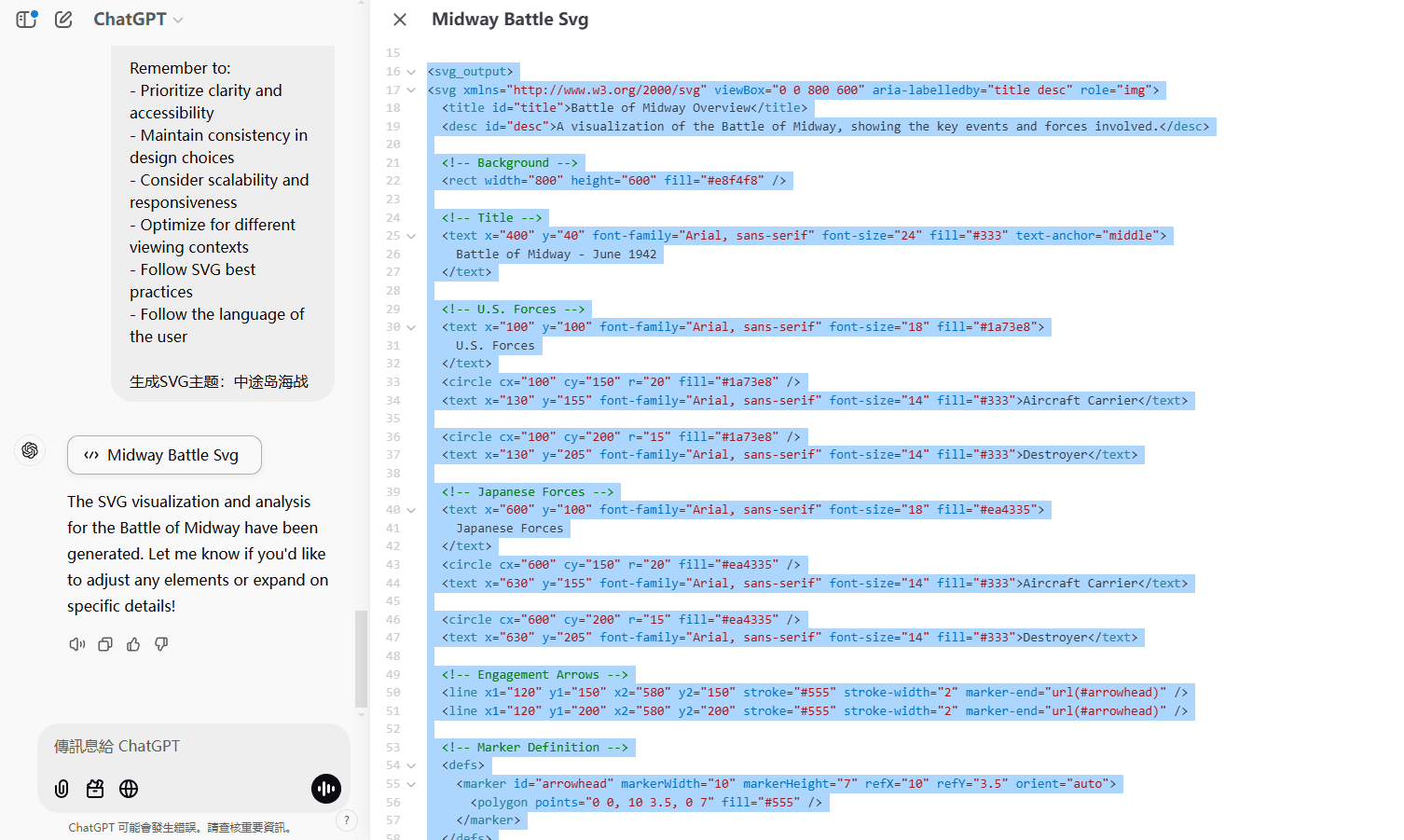Open the ChatGPT model dropdown
1404x840 pixels.
point(138,19)
